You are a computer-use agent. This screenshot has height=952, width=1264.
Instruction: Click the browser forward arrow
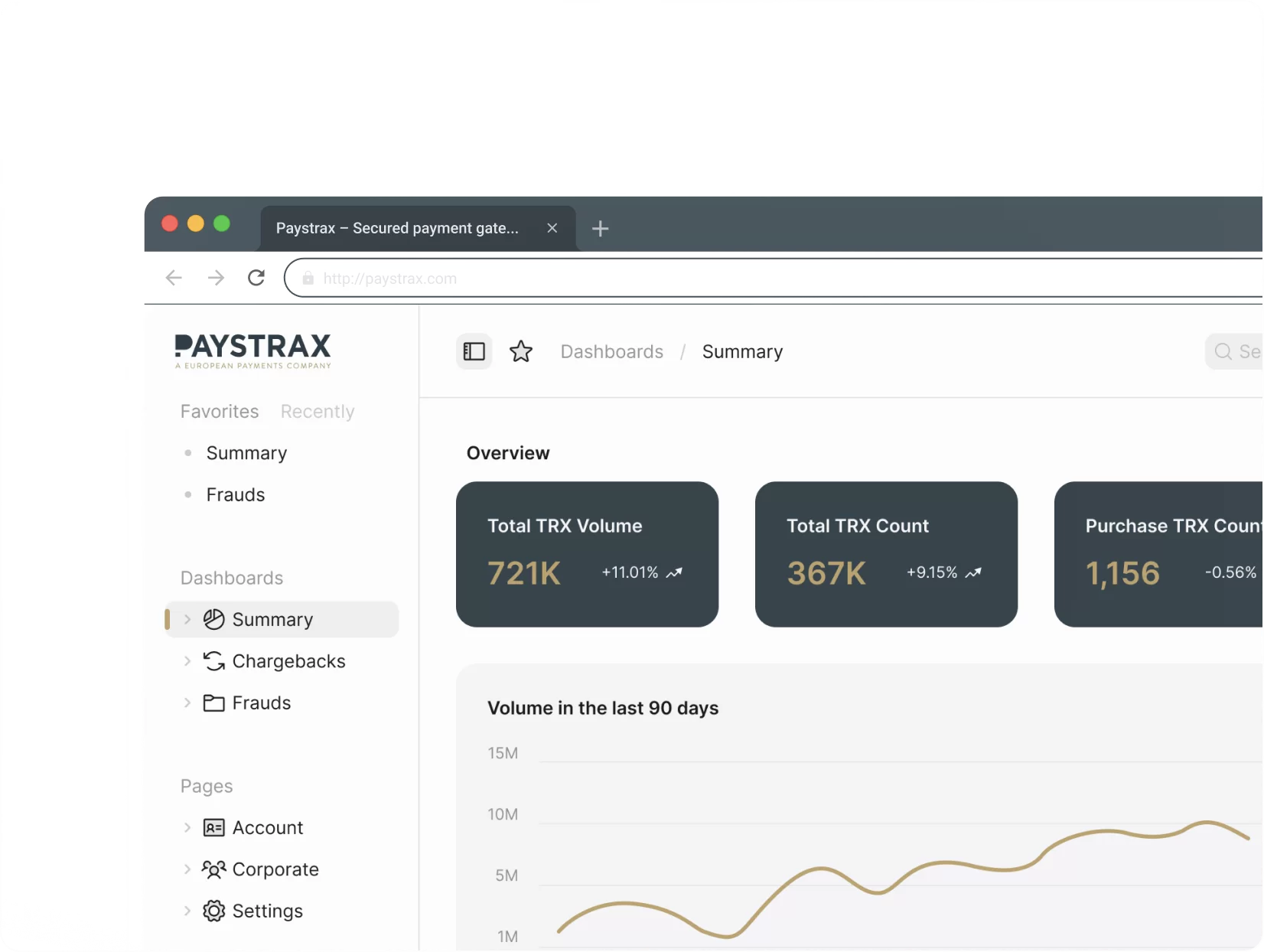(216, 278)
